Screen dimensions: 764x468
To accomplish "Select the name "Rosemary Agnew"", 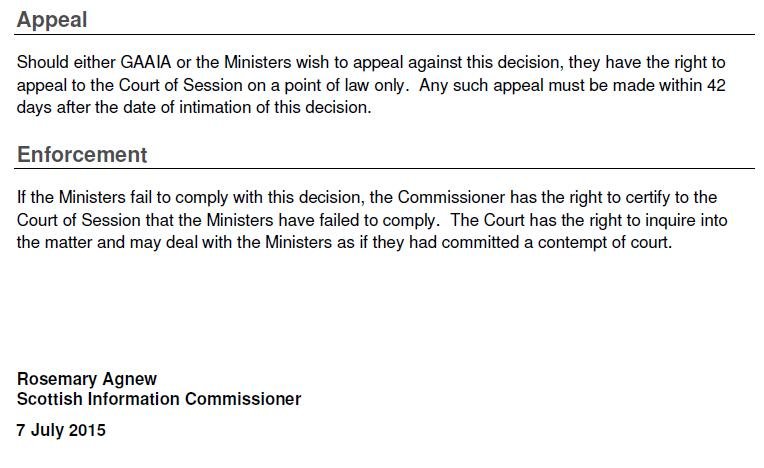I will click(87, 379).
